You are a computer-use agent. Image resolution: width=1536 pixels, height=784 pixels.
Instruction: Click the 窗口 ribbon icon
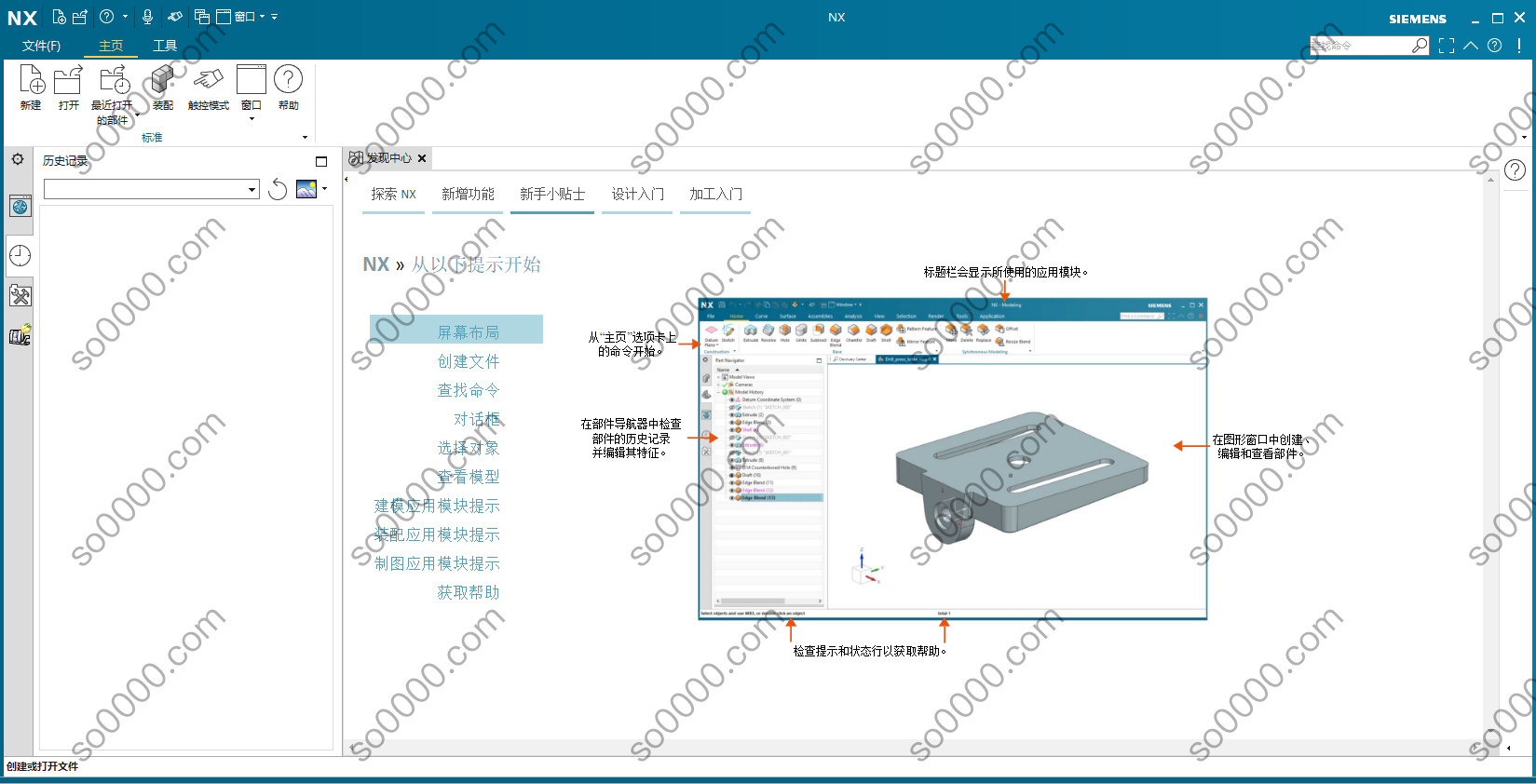[251, 79]
